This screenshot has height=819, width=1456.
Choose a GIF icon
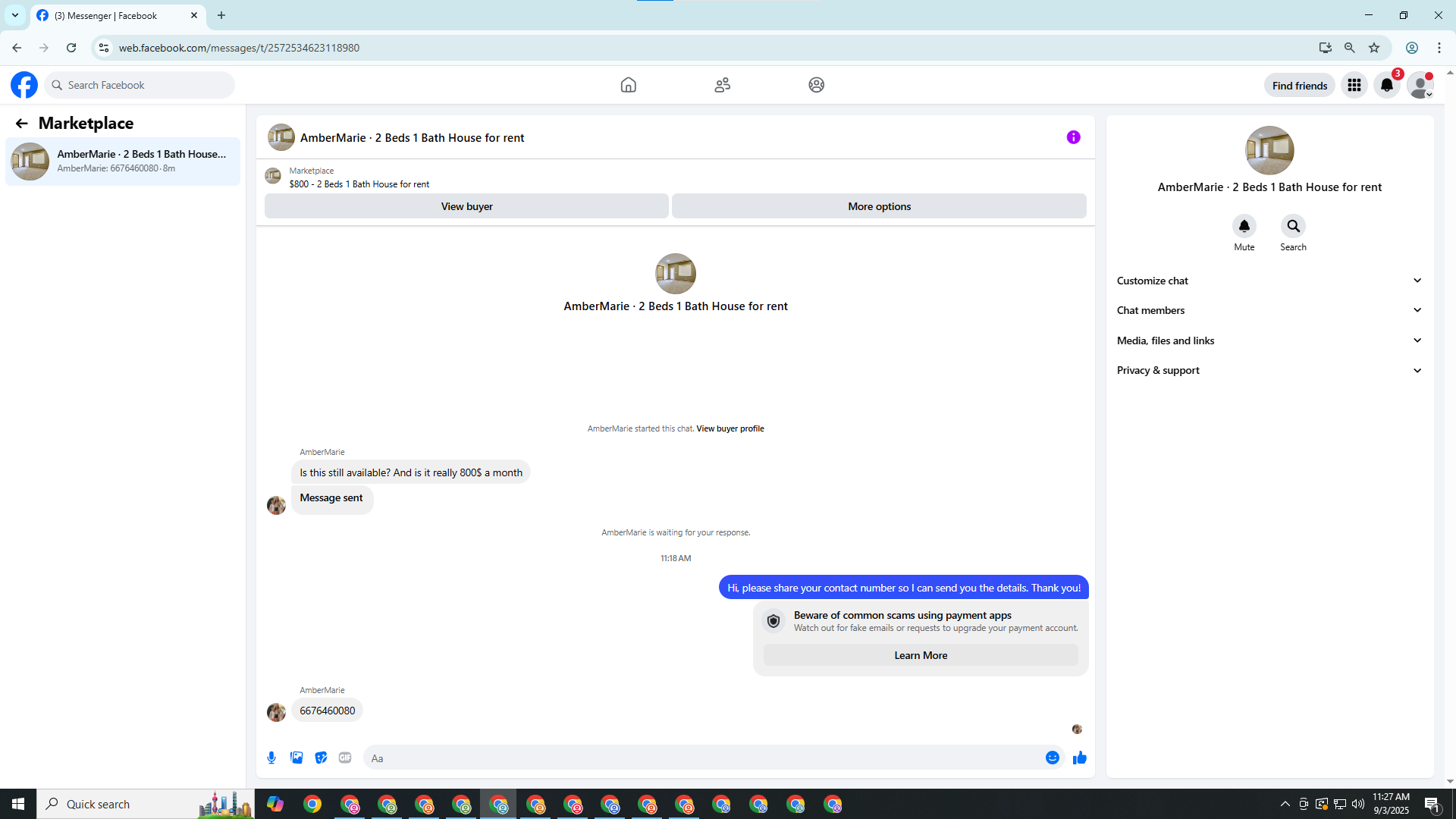click(x=345, y=758)
